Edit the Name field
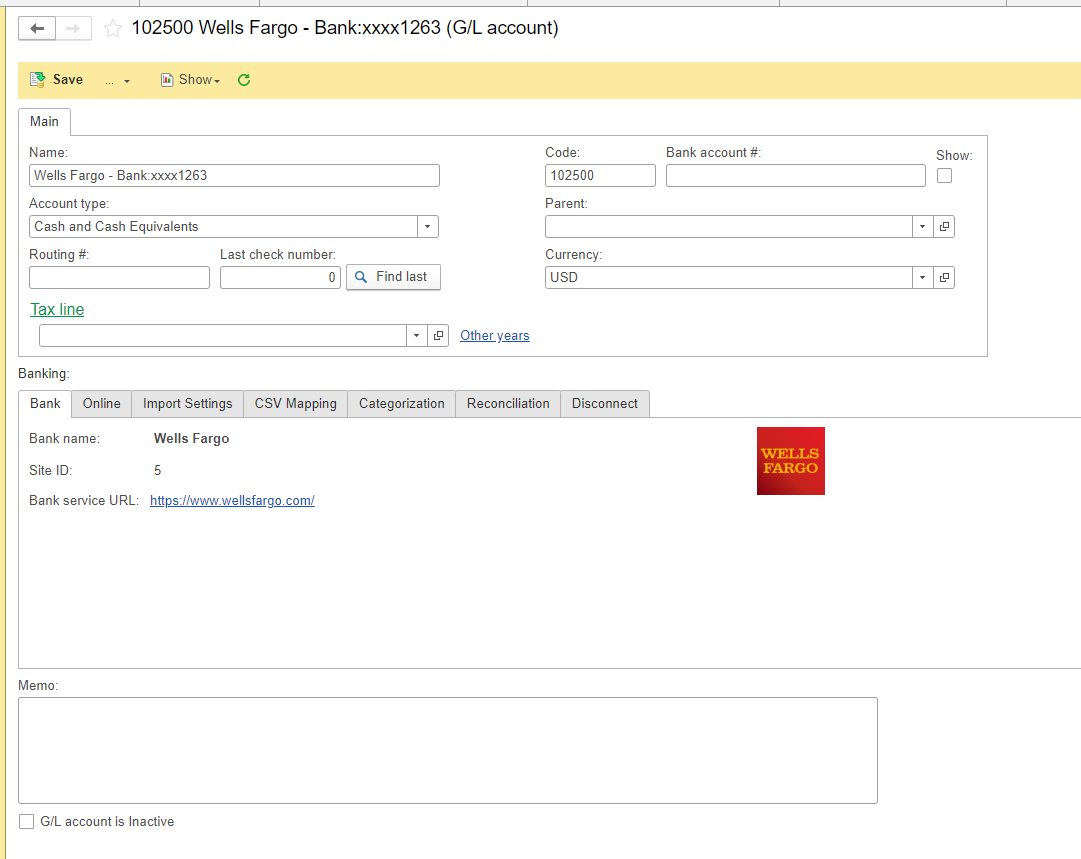 pos(234,176)
